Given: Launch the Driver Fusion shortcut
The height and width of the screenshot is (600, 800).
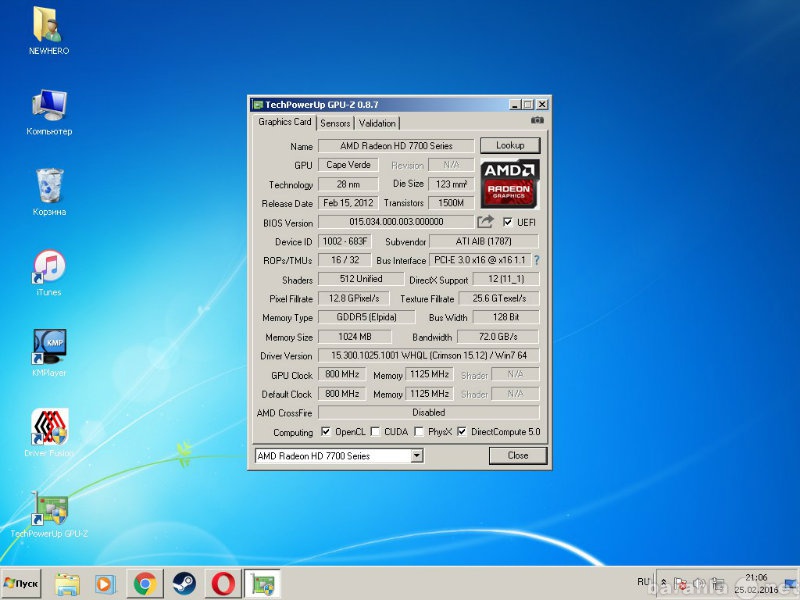Looking at the screenshot, I should [49, 433].
